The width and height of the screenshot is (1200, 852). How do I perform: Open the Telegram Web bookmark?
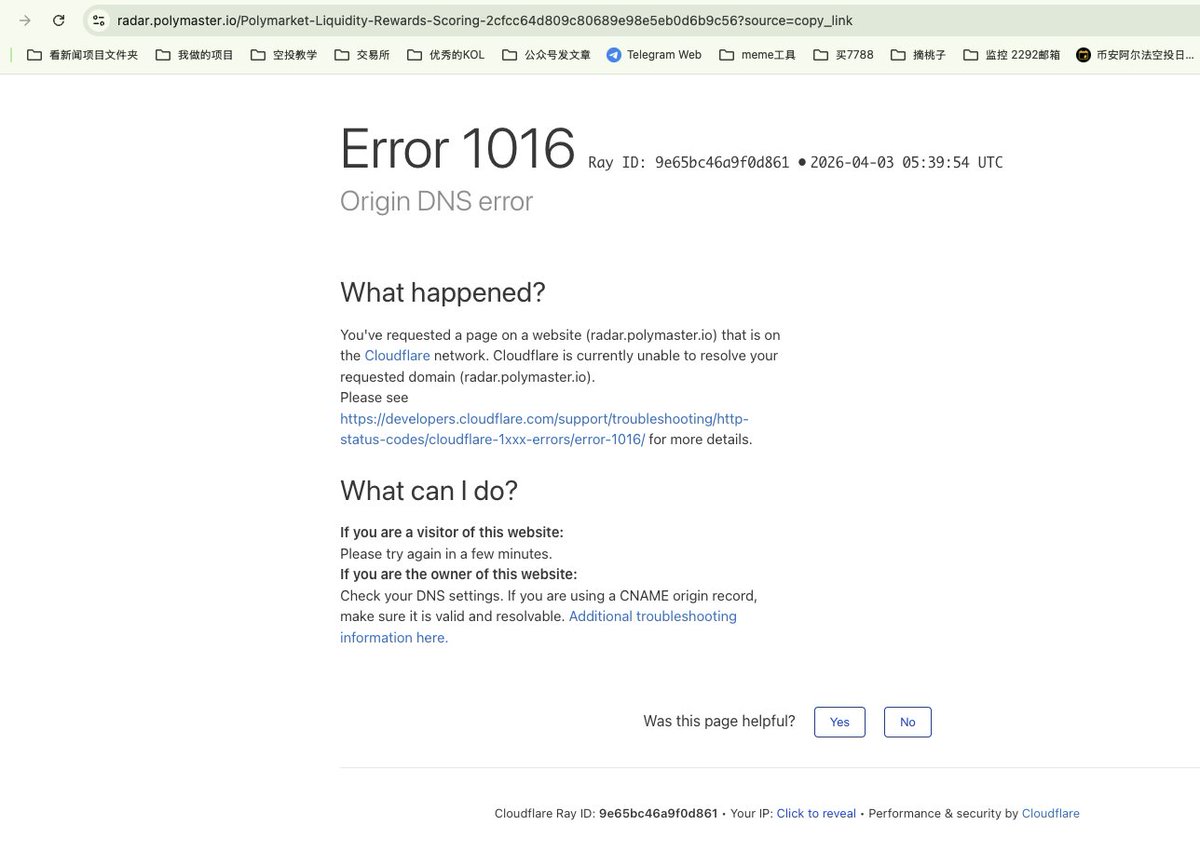[654, 55]
